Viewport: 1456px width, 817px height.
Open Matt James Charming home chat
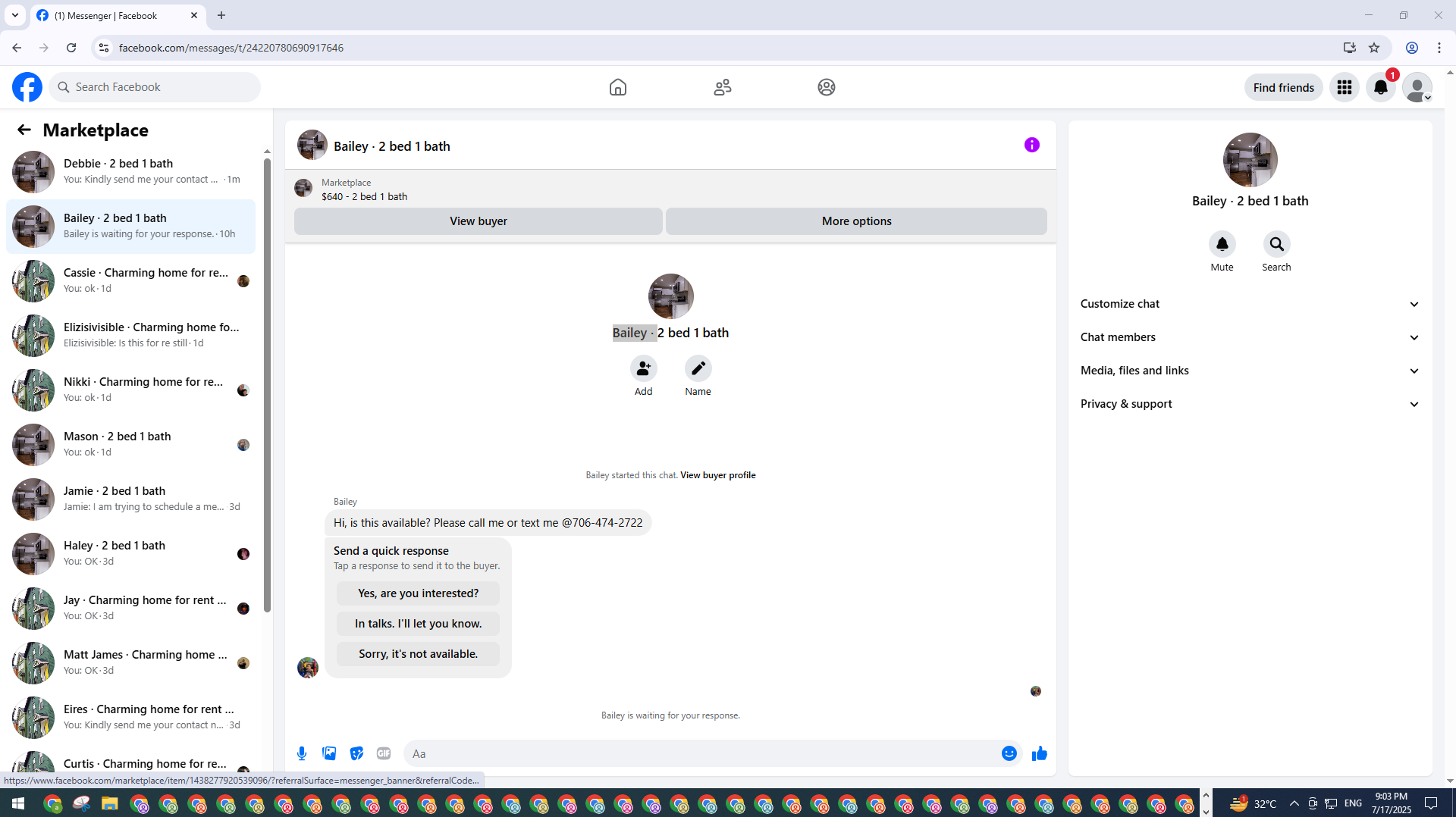[x=130, y=663]
